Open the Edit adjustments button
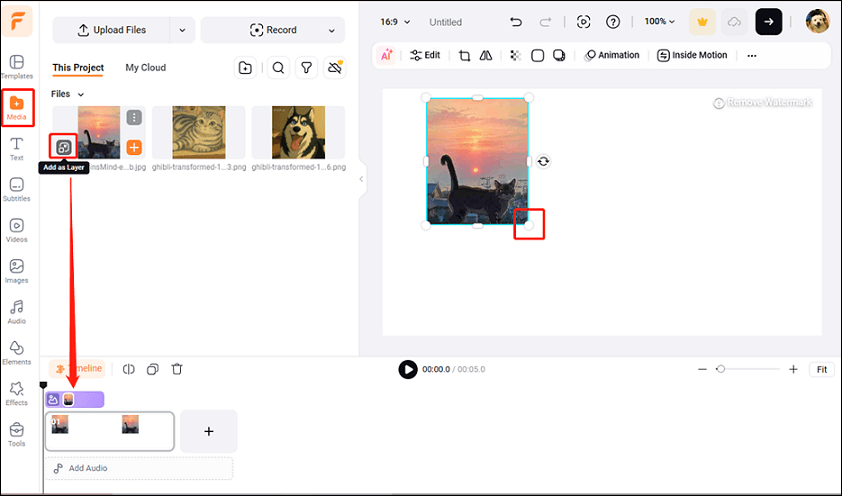 (x=425, y=55)
